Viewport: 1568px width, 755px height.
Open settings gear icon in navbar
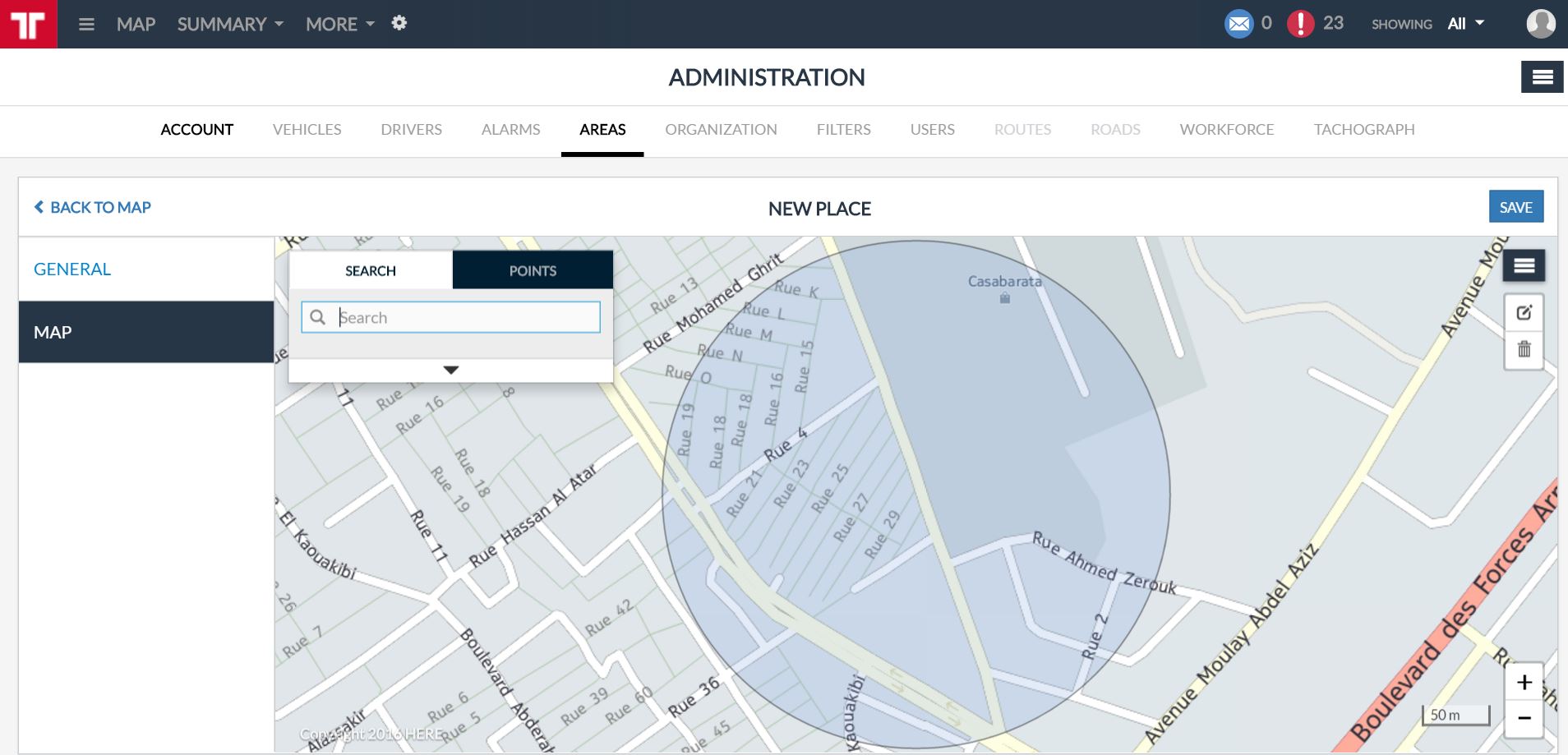(x=399, y=23)
